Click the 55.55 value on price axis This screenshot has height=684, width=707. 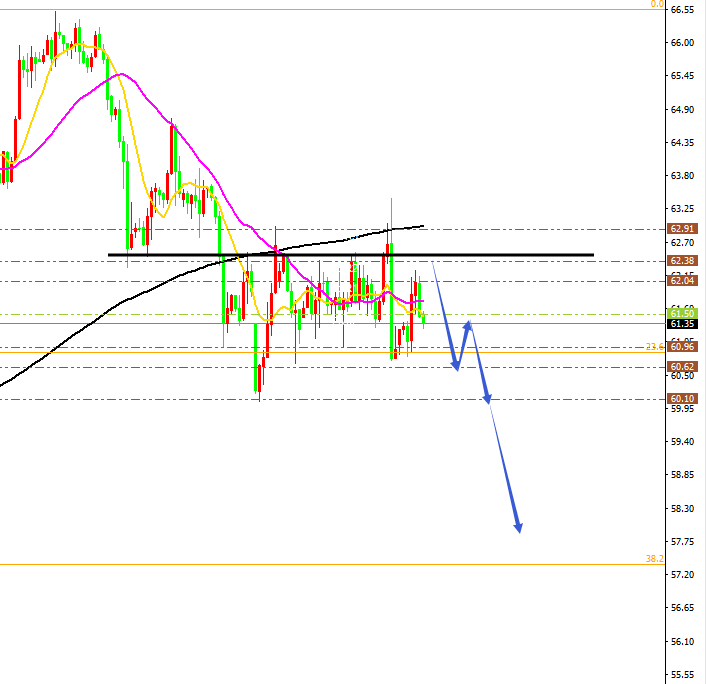[x=682, y=675]
